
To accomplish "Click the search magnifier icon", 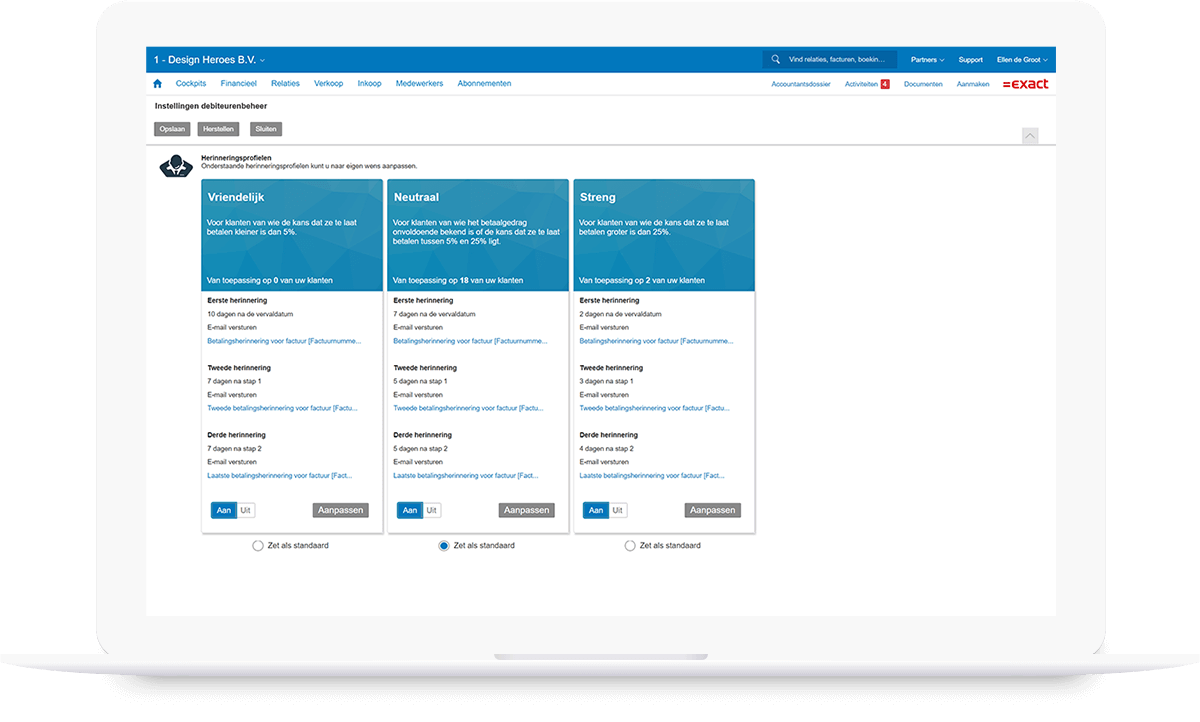I will coord(776,60).
